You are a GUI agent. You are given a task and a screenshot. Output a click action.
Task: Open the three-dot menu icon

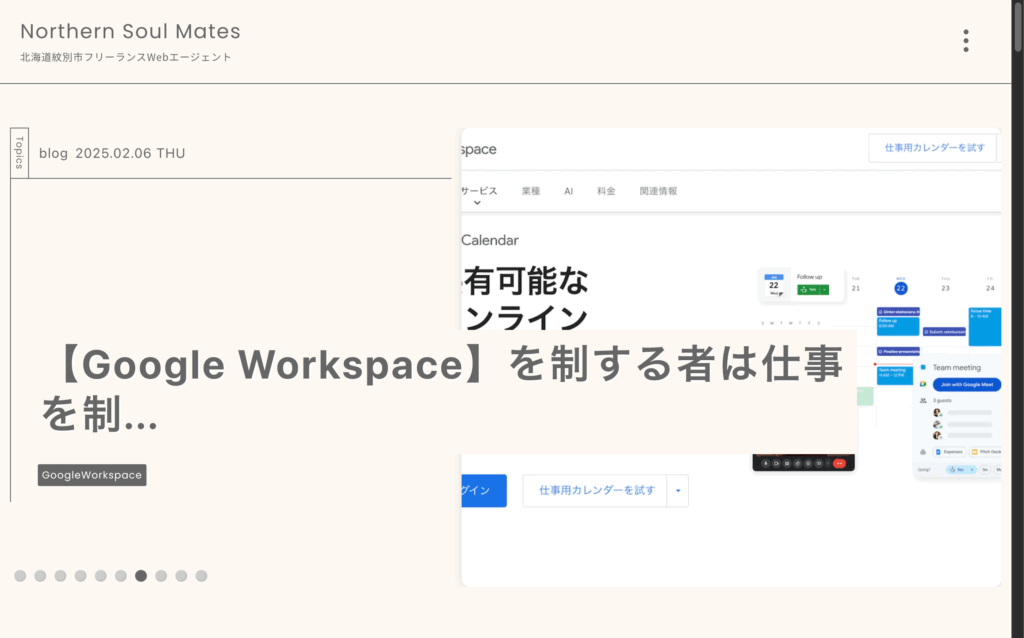pyautogui.click(x=966, y=40)
